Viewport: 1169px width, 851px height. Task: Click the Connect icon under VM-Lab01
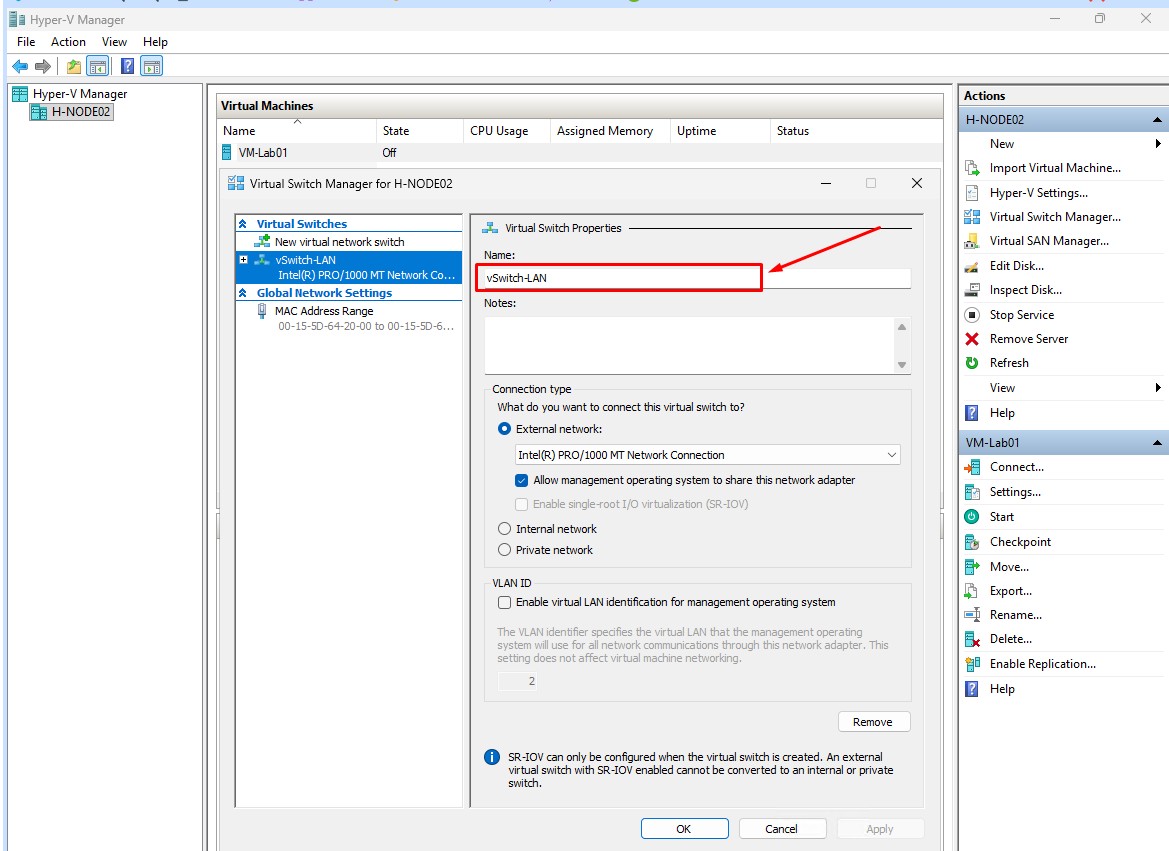coord(972,467)
